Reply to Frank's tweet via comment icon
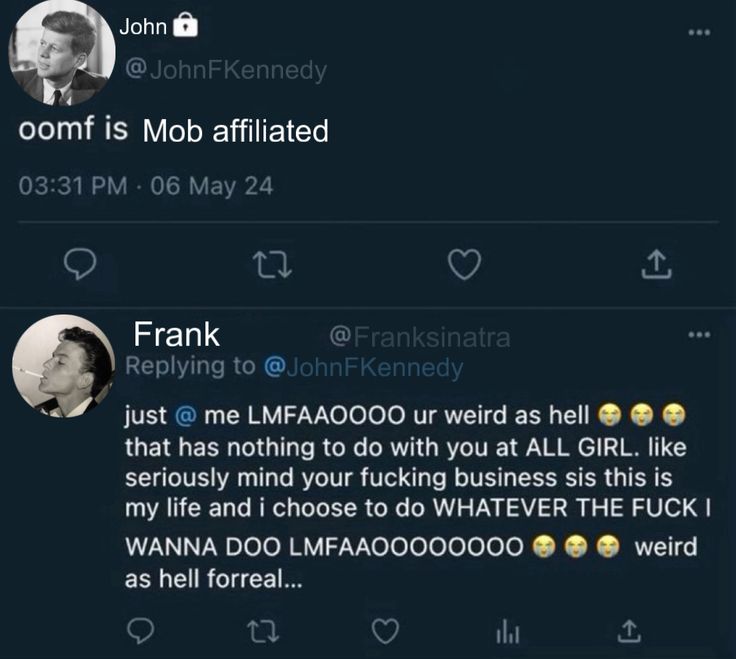The image size is (736, 659). pos(142,629)
